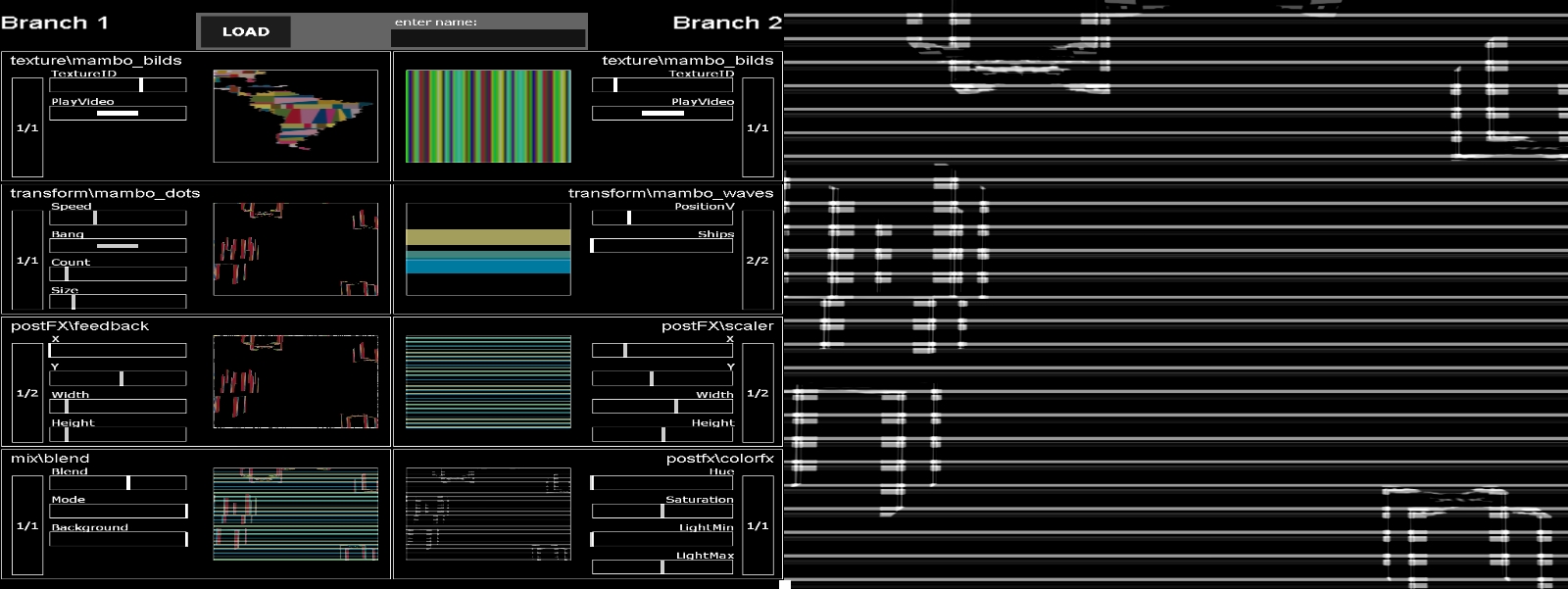Click the mambo_dots transform preview thumbnail
1568x589 pixels.
295,249
